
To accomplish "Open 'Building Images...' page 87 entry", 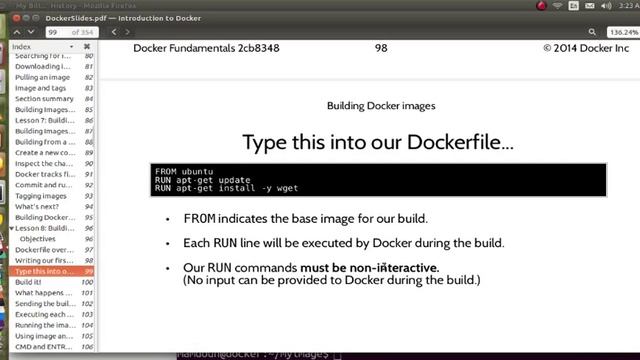I will coord(53,131).
